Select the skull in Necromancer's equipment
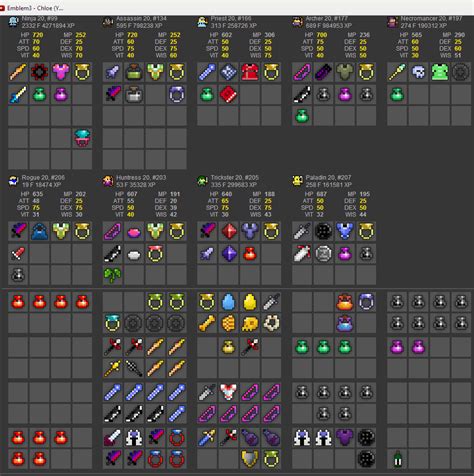The width and height of the screenshot is (474, 476). point(419,72)
